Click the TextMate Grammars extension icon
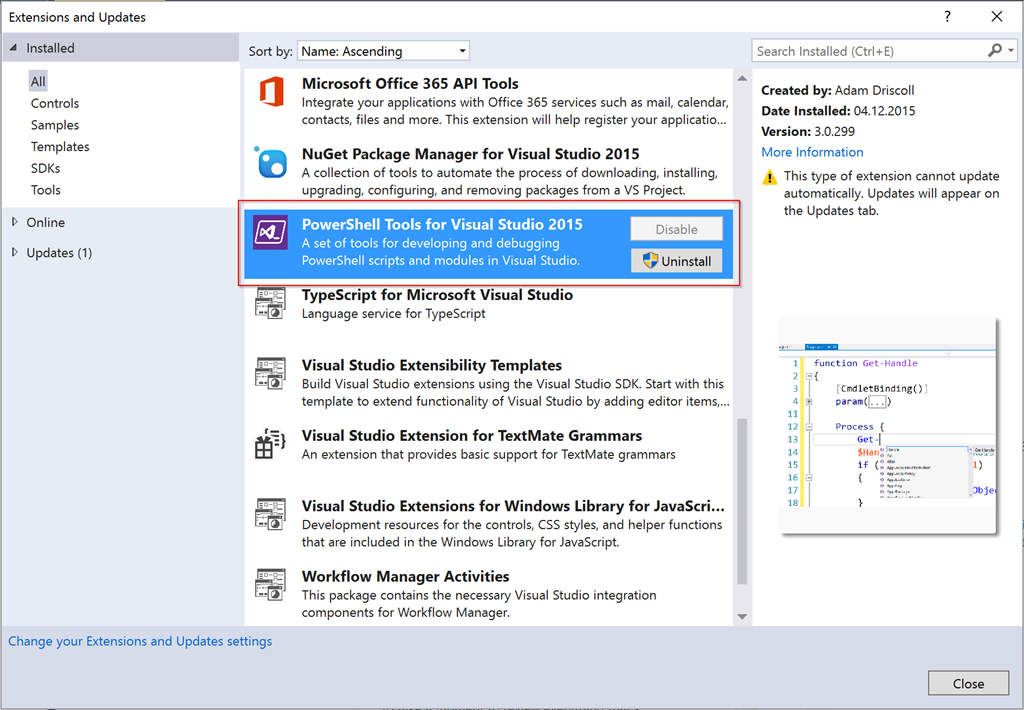Viewport: 1024px width, 710px height. pos(271,444)
